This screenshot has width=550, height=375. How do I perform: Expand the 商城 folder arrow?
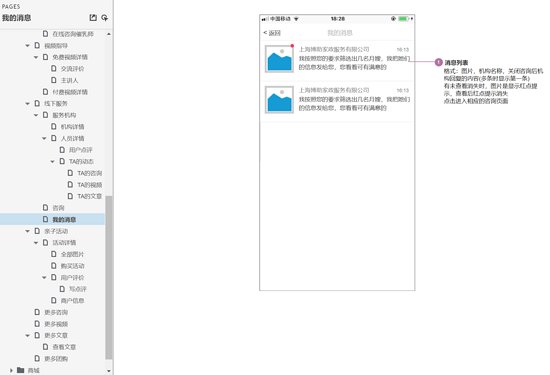click(11, 370)
